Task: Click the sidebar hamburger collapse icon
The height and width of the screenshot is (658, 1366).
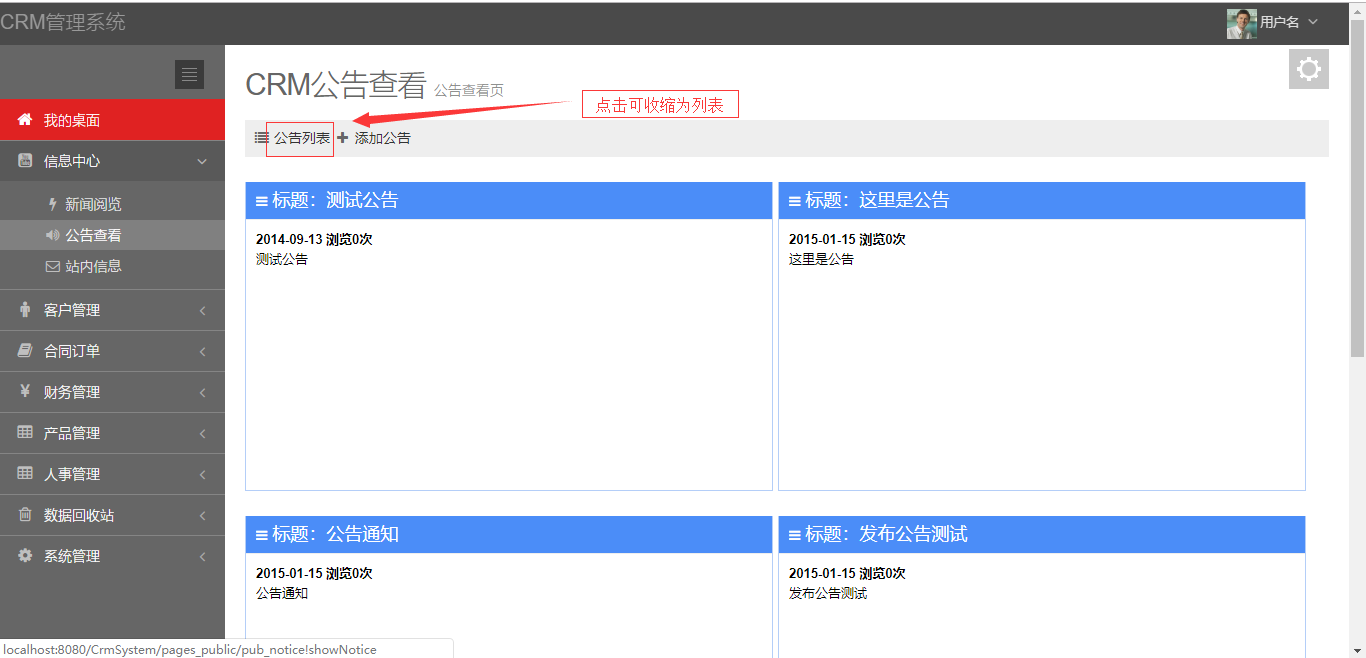Action: pos(189,75)
